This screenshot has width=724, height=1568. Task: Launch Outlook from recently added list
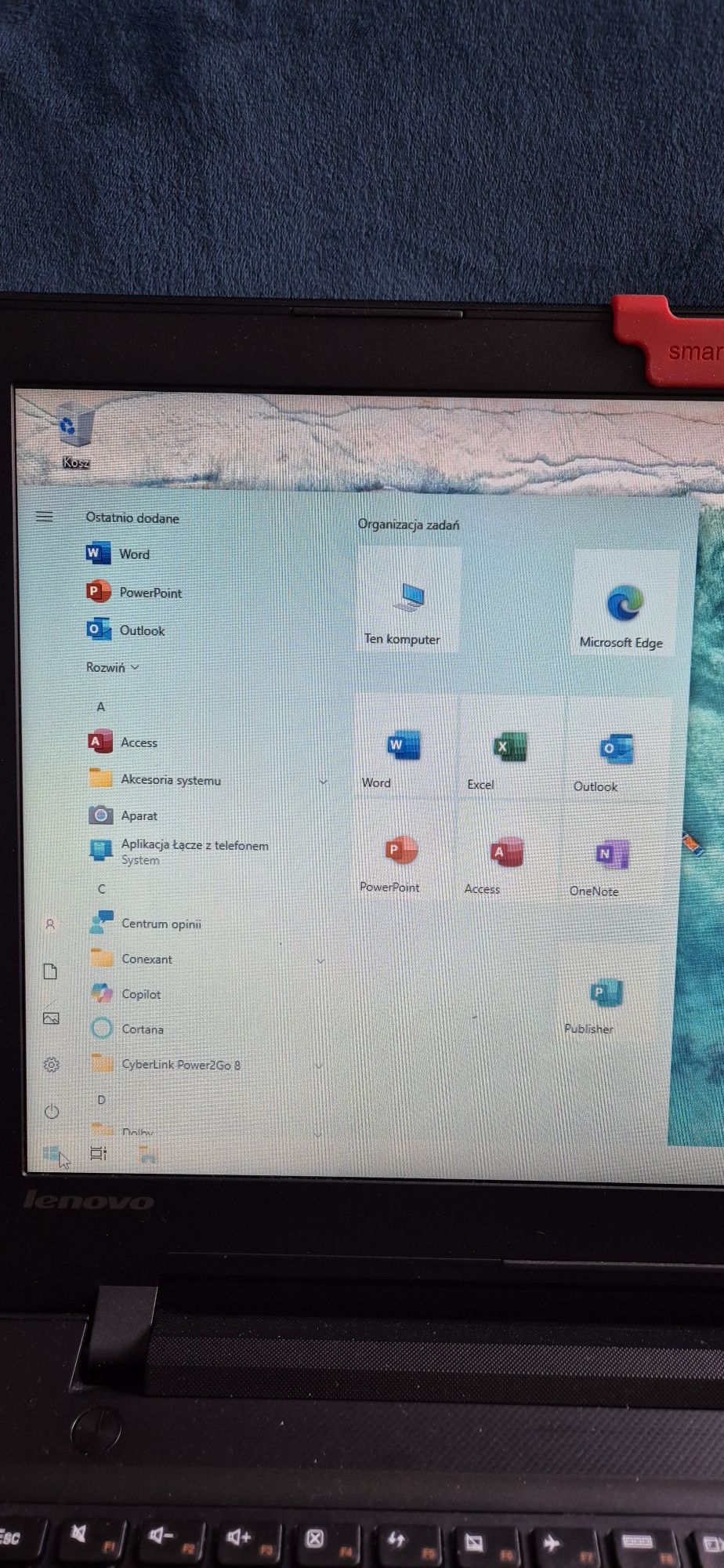125,630
